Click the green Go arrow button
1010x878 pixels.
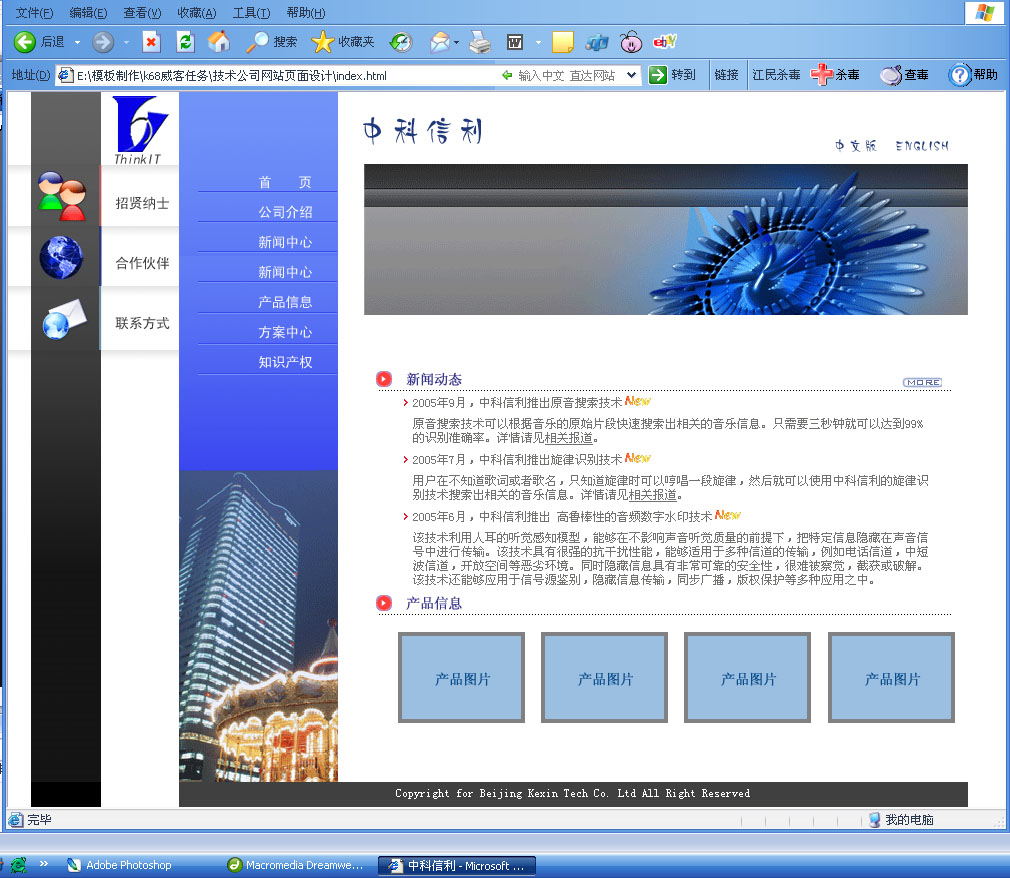coord(658,75)
